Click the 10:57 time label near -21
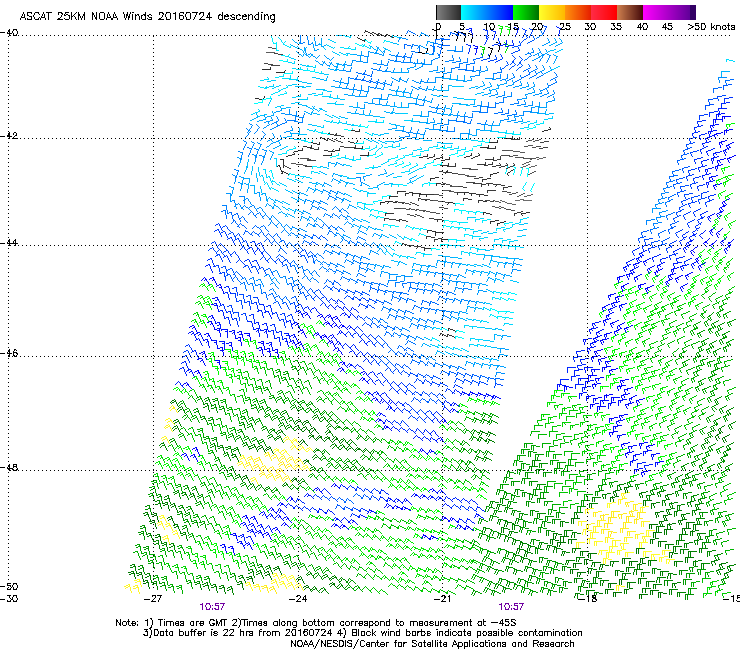The height and width of the screenshot is (650, 740). [x=511, y=607]
